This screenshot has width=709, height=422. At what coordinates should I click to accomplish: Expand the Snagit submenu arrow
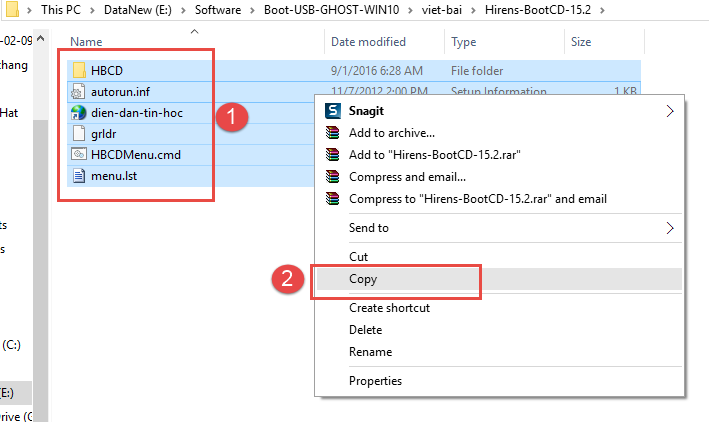tap(669, 111)
